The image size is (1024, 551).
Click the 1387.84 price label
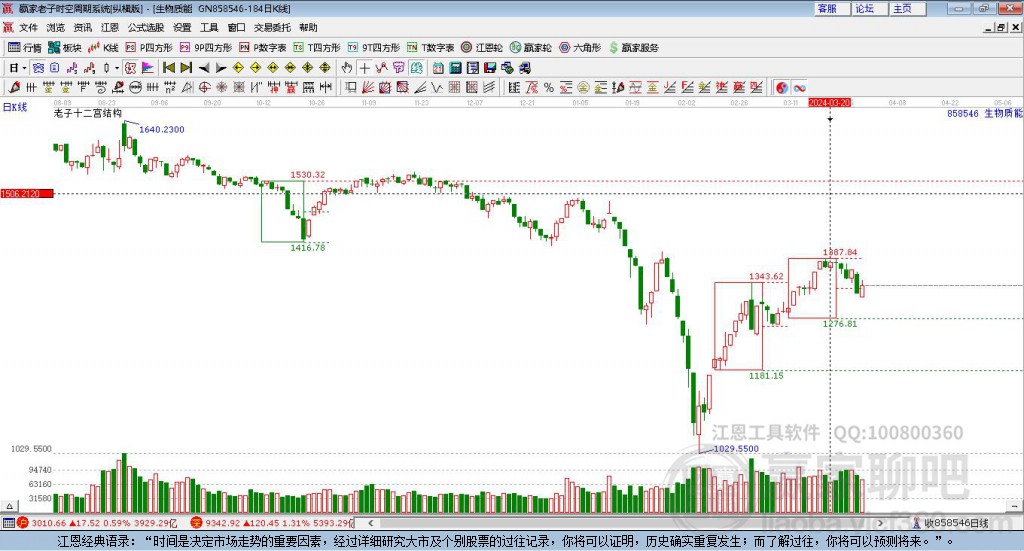840,252
